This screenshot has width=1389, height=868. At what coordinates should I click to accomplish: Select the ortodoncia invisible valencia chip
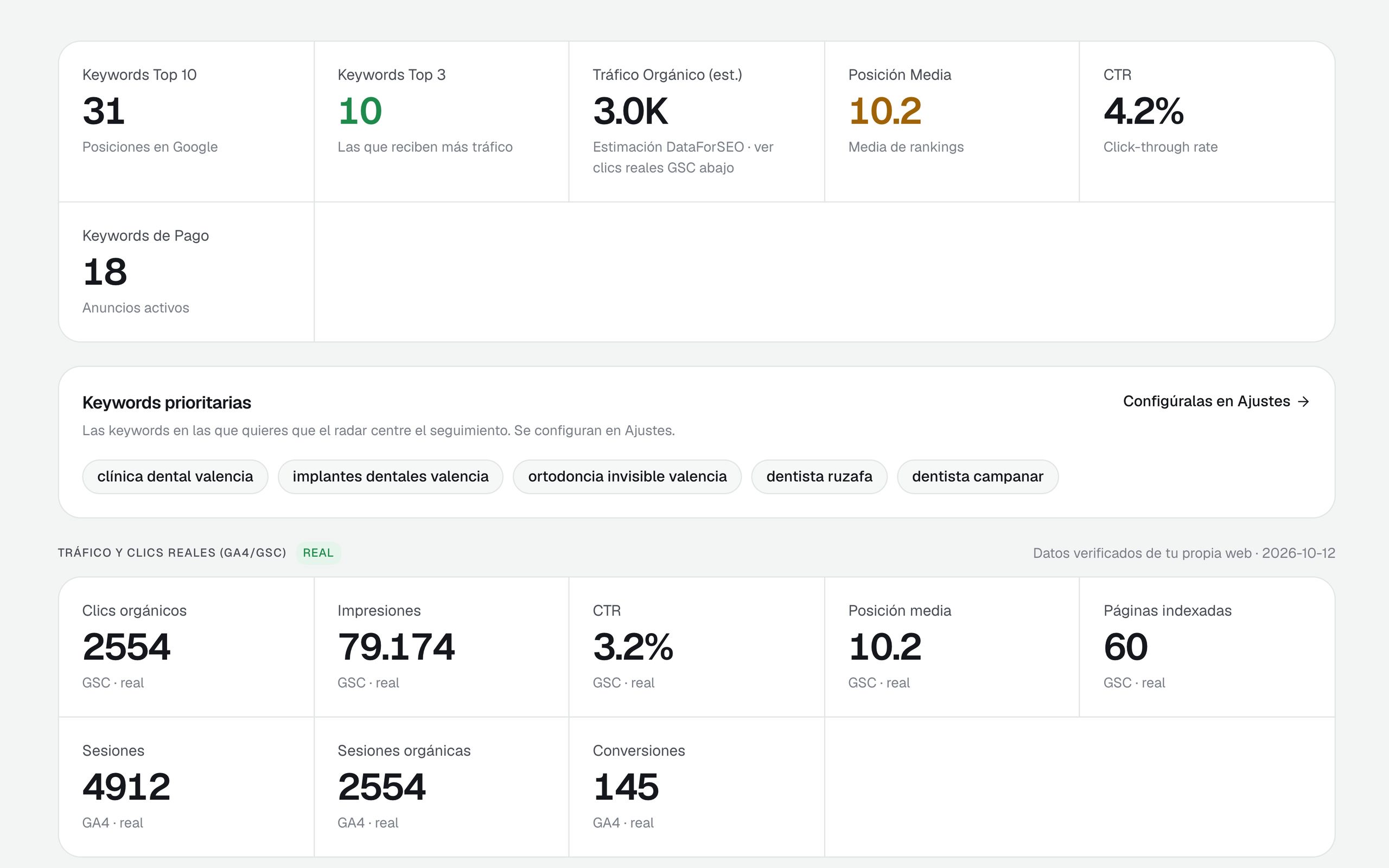point(627,476)
